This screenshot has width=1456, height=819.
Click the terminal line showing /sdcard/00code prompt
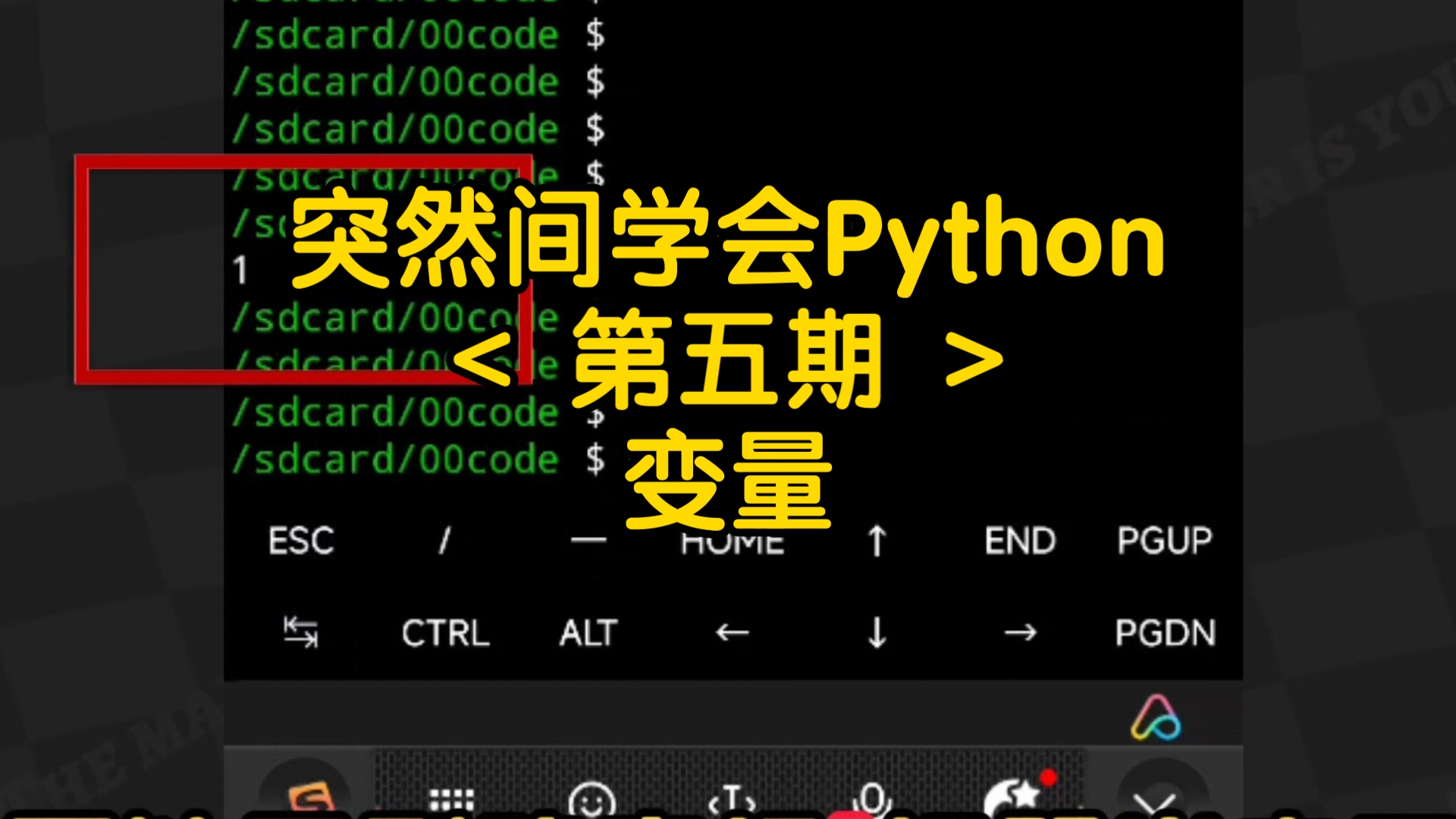(x=394, y=457)
